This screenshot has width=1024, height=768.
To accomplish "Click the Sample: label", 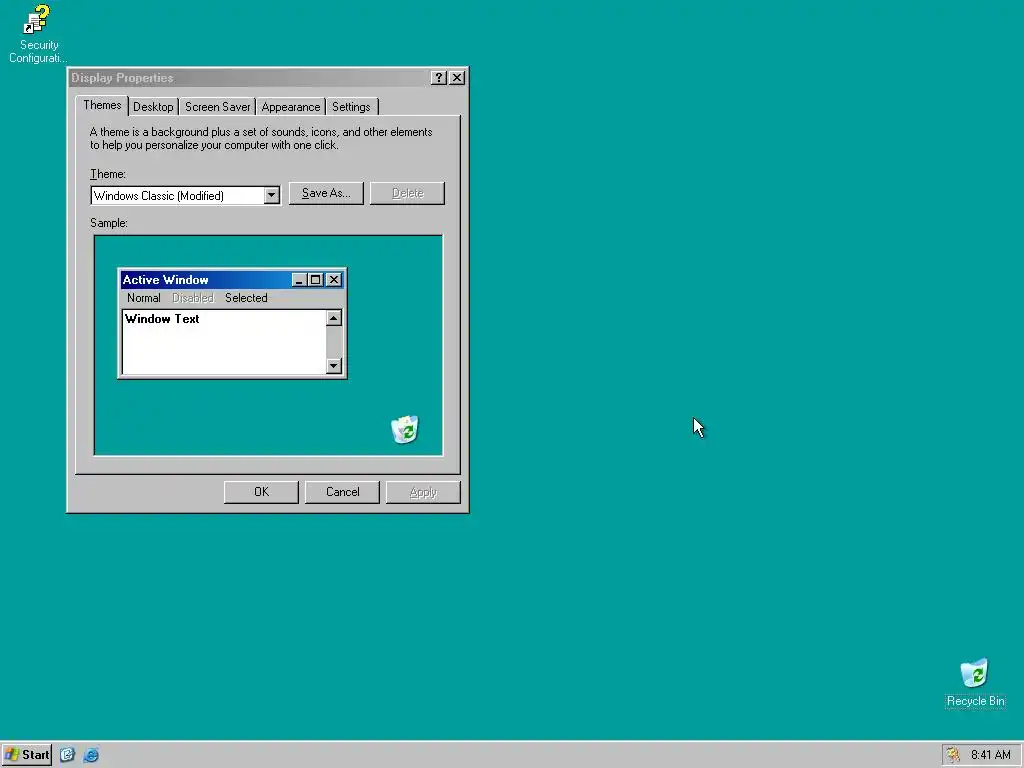I will (x=108, y=223).
